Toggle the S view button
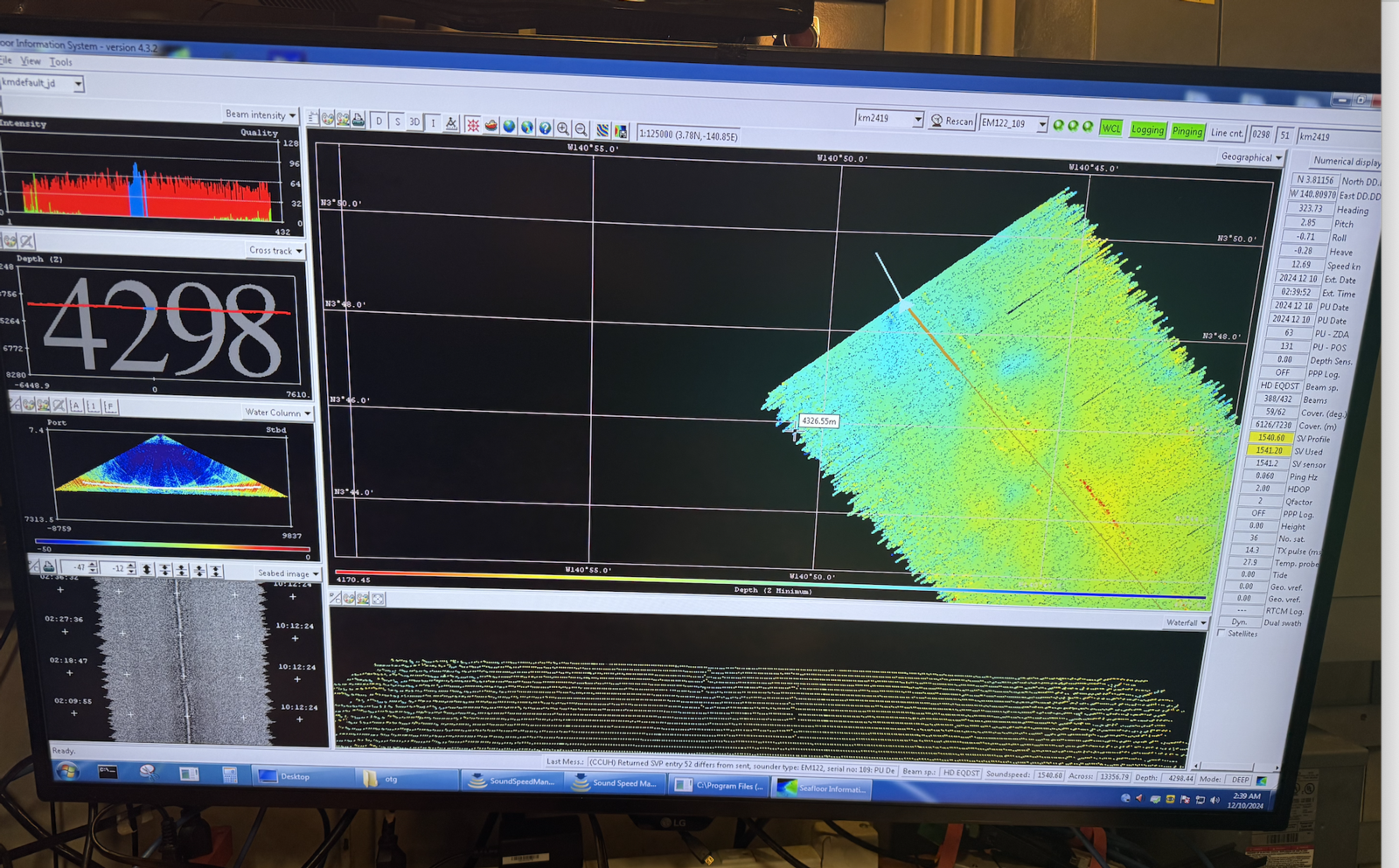 pyautogui.click(x=397, y=122)
